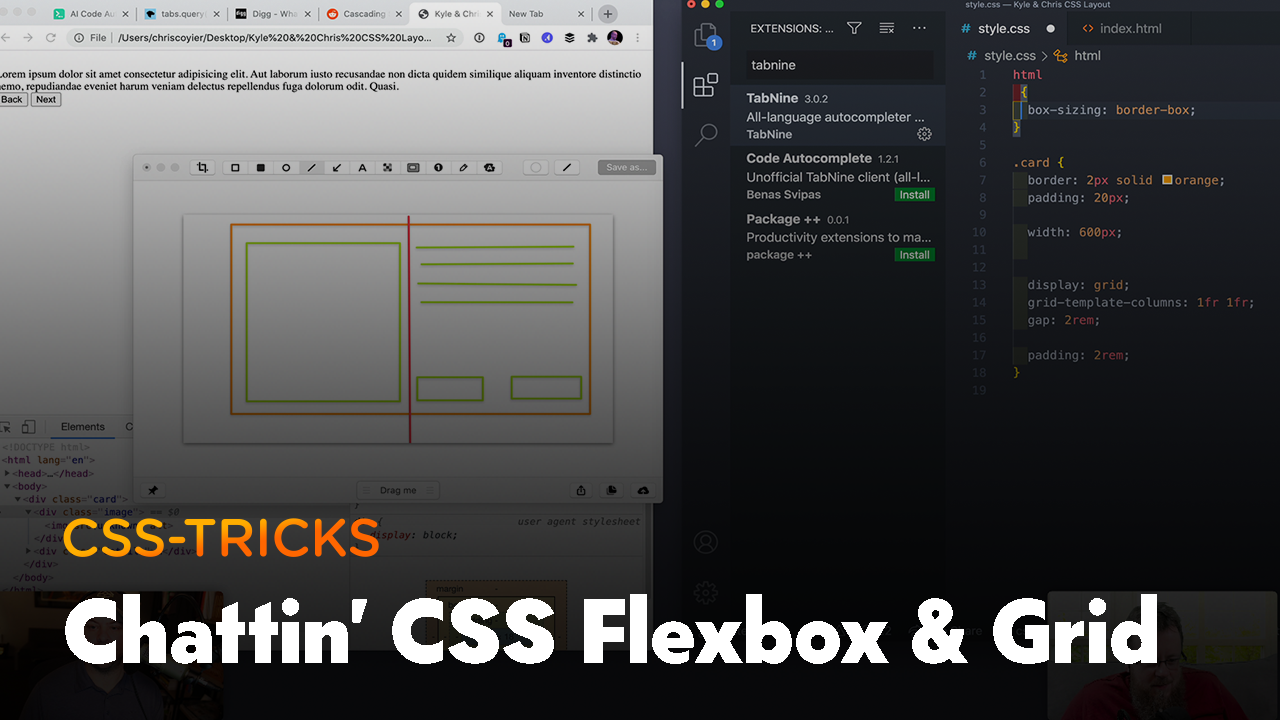Viewport: 1280px width, 720px height.
Task: Toggle the filled rectangle tool
Action: pos(261,168)
